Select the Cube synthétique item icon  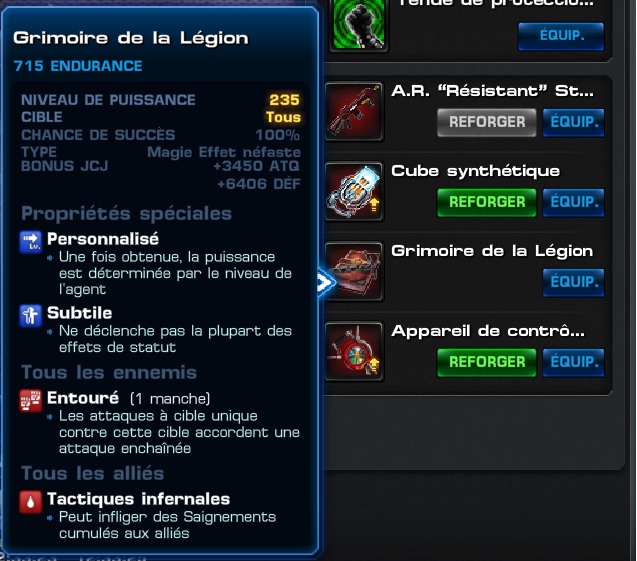pos(354,191)
